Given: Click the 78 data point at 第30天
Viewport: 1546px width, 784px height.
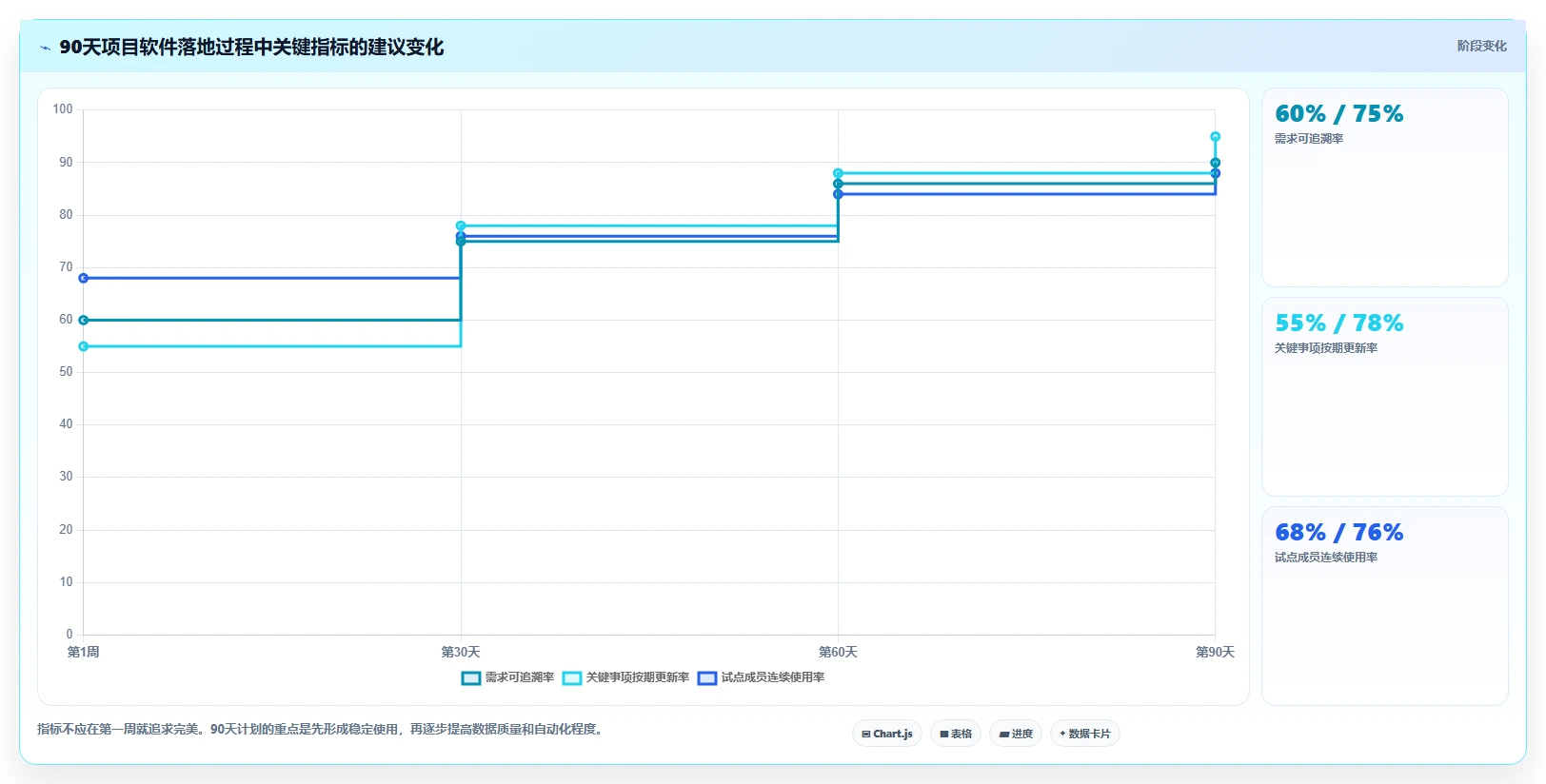Looking at the screenshot, I should pyautogui.click(x=461, y=225).
